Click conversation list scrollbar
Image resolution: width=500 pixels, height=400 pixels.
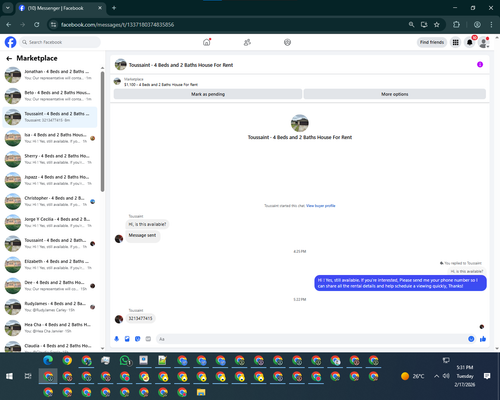(102, 132)
